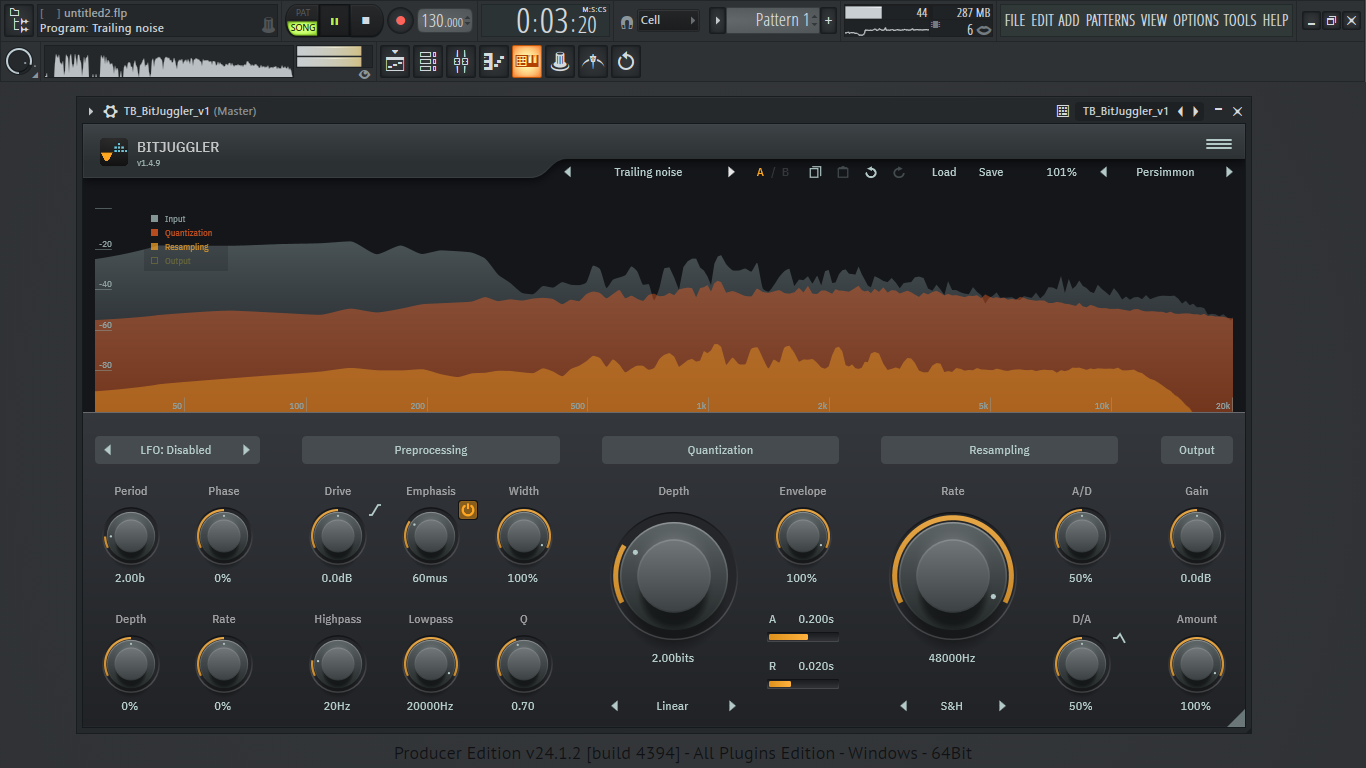Click the Preprocessing section button
1366x768 pixels.
click(x=431, y=450)
